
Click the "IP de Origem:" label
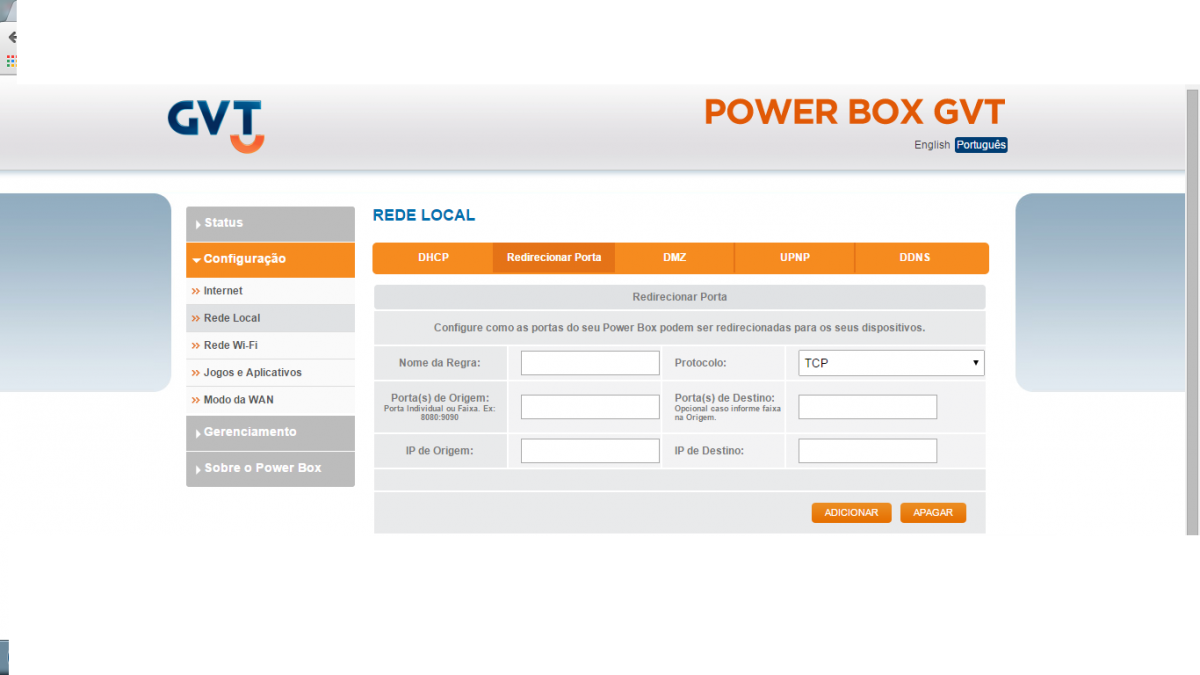coord(440,451)
